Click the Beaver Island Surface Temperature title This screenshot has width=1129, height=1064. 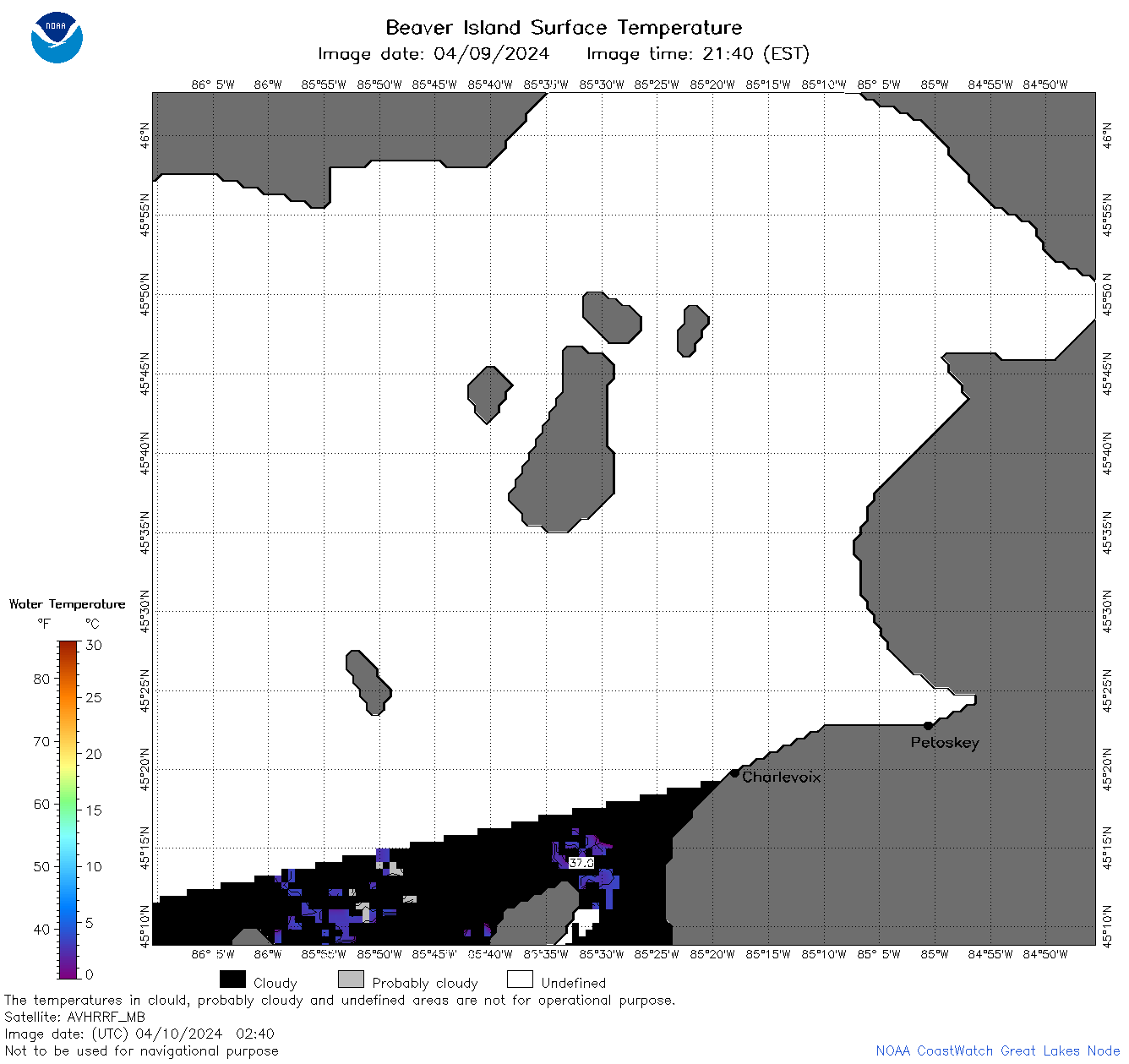[564, 27]
